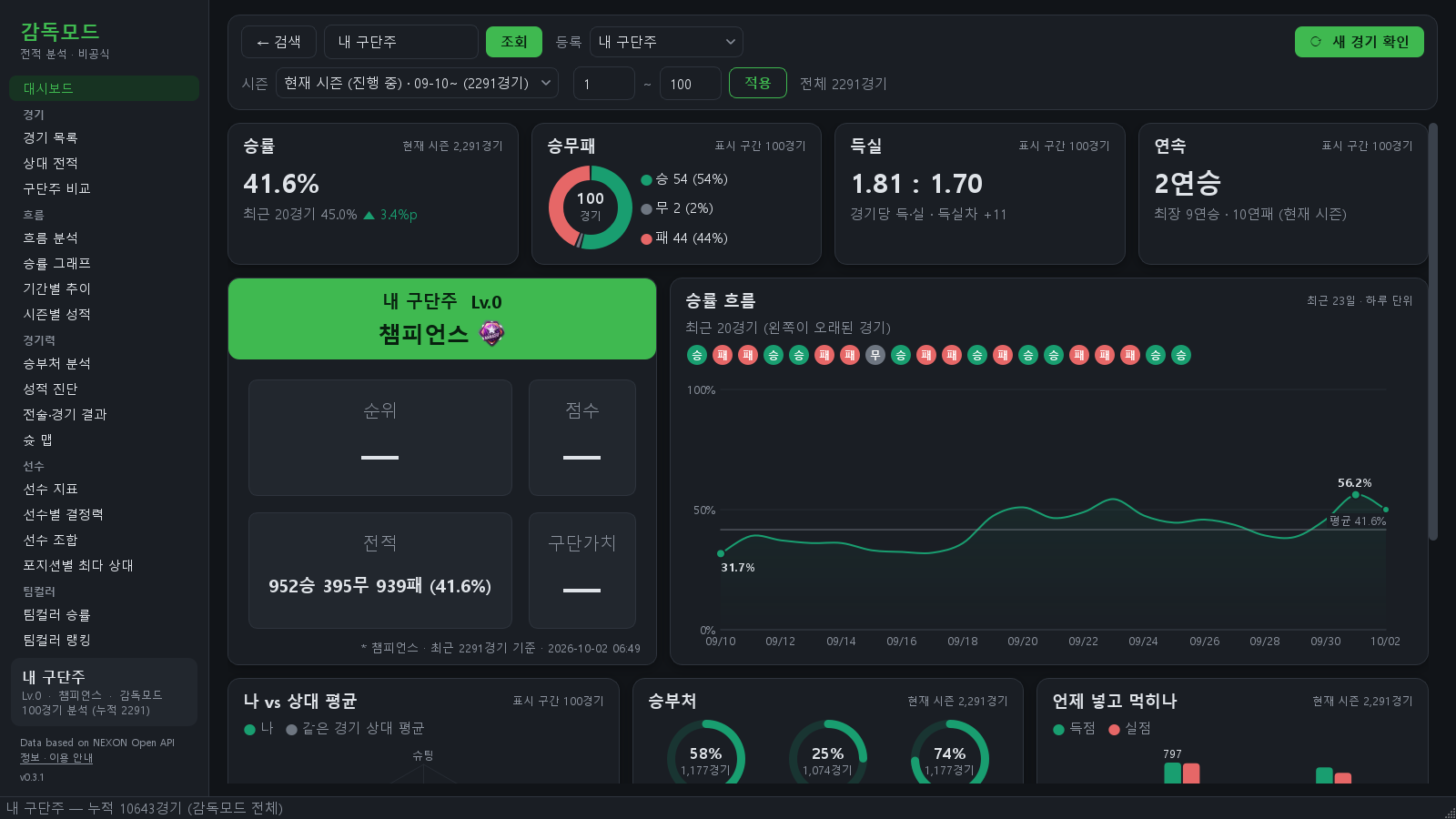The width and height of the screenshot is (1456, 819).
Task: Click the 내 구단주 search input field
Action: [401, 42]
